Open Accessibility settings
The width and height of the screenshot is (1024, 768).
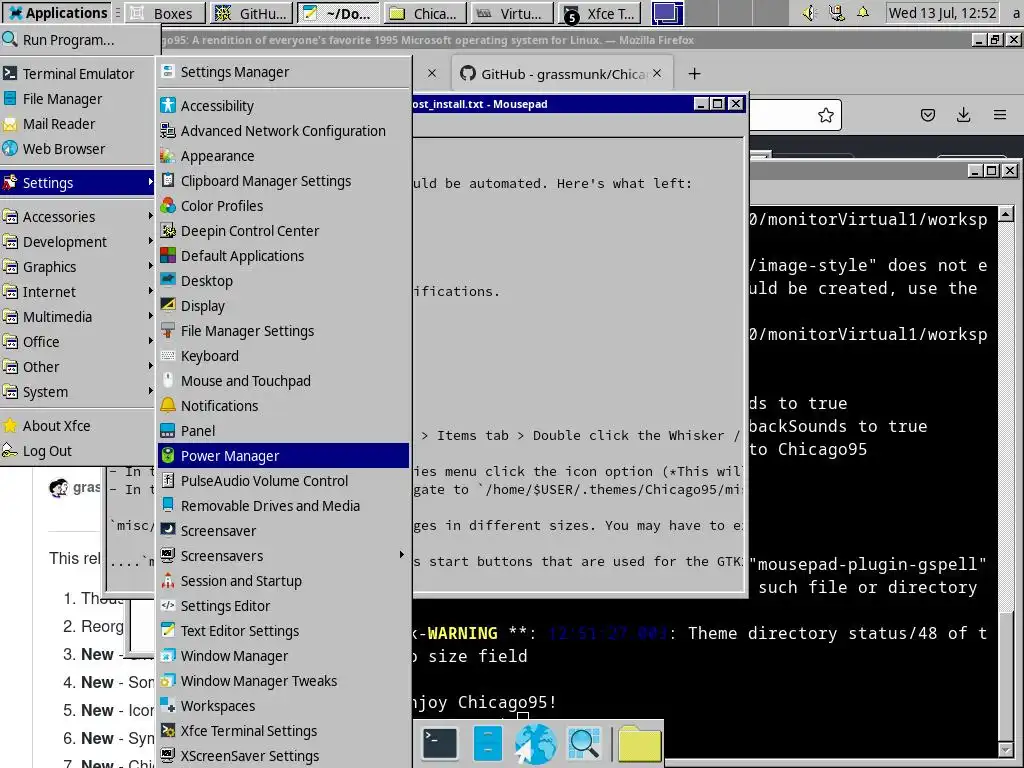click(283, 106)
